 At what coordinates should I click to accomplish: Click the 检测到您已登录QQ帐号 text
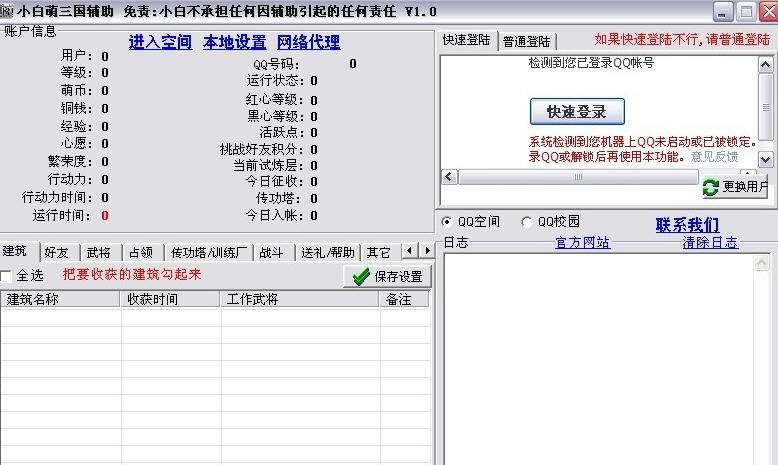tap(591, 63)
